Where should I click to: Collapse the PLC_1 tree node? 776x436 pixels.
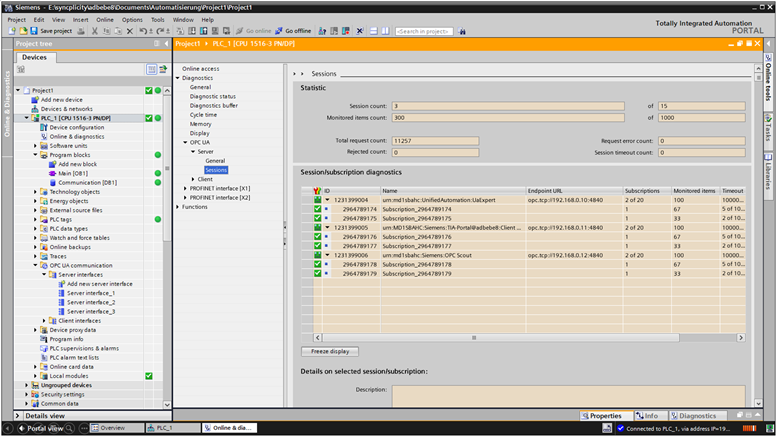pyautogui.click(x=27, y=118)
